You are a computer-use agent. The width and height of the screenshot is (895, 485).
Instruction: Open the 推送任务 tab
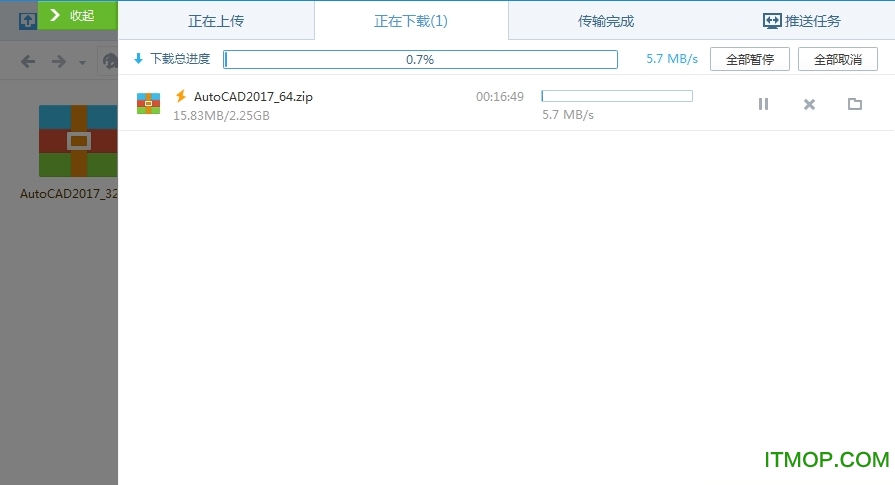[x=801, y=21]
